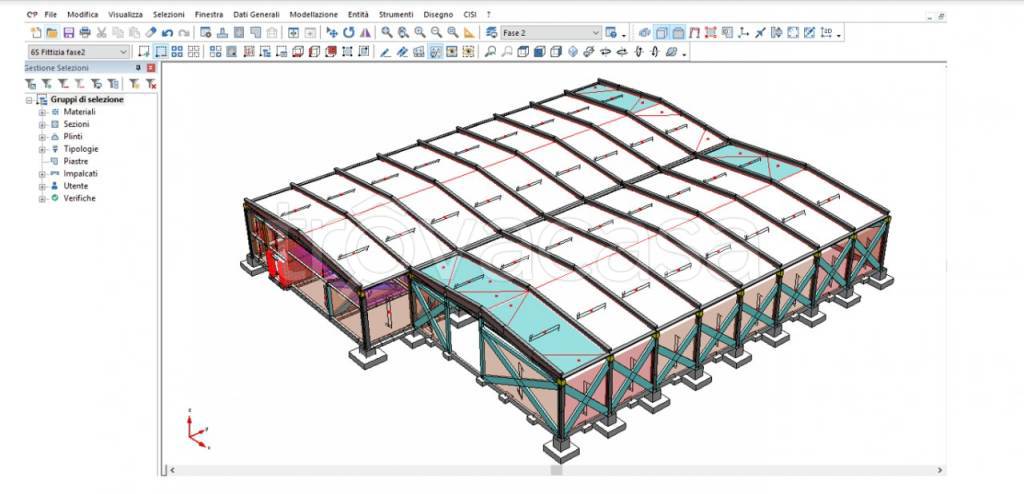Select the move (cross arrows) tool
This screenshot has height=494, width=1024.
pyautogui.click(x=332, y=33)
